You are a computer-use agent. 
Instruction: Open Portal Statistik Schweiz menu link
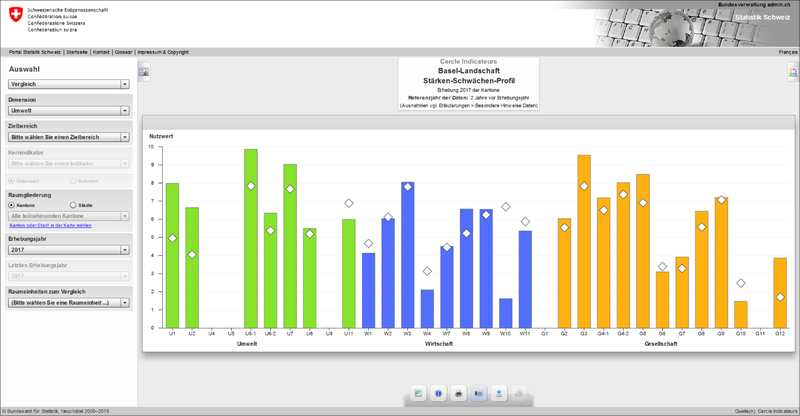tap(35, 52)
